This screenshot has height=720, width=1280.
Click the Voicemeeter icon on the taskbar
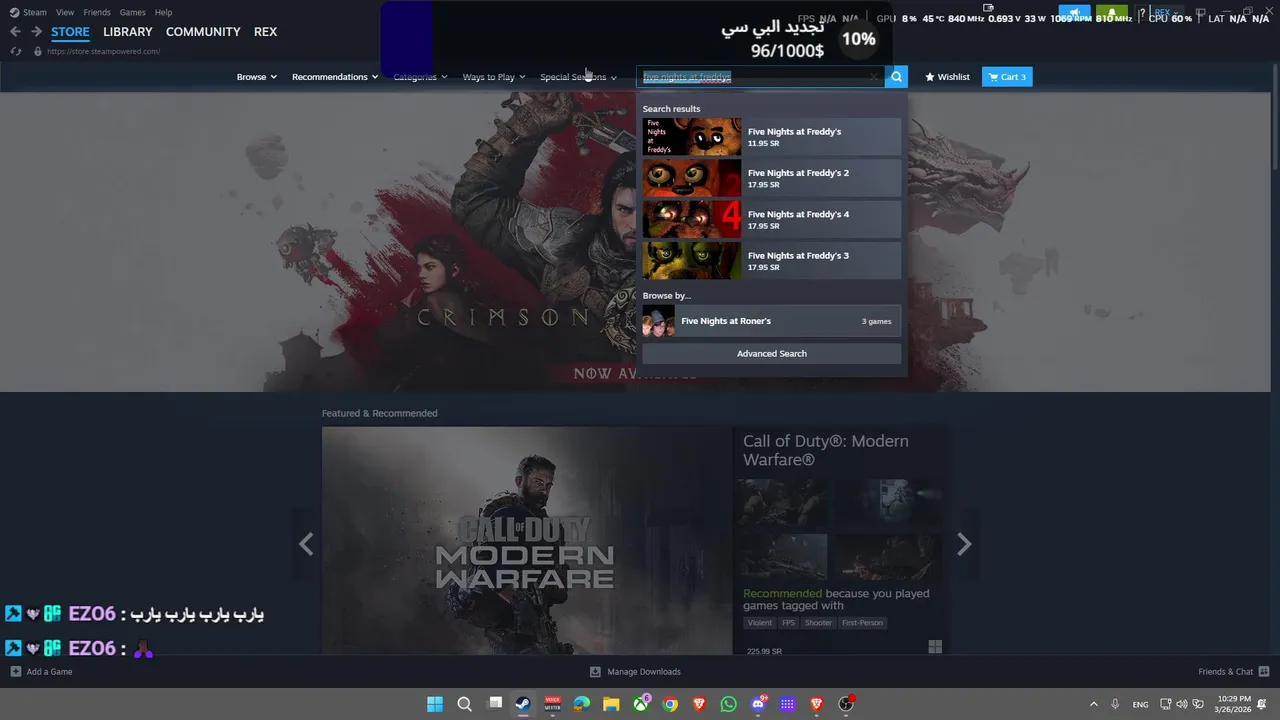click(552, 704)
